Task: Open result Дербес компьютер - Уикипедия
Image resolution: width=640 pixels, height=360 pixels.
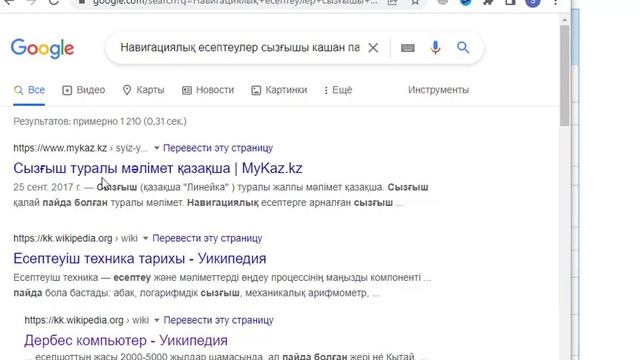Action: point(126,340)
